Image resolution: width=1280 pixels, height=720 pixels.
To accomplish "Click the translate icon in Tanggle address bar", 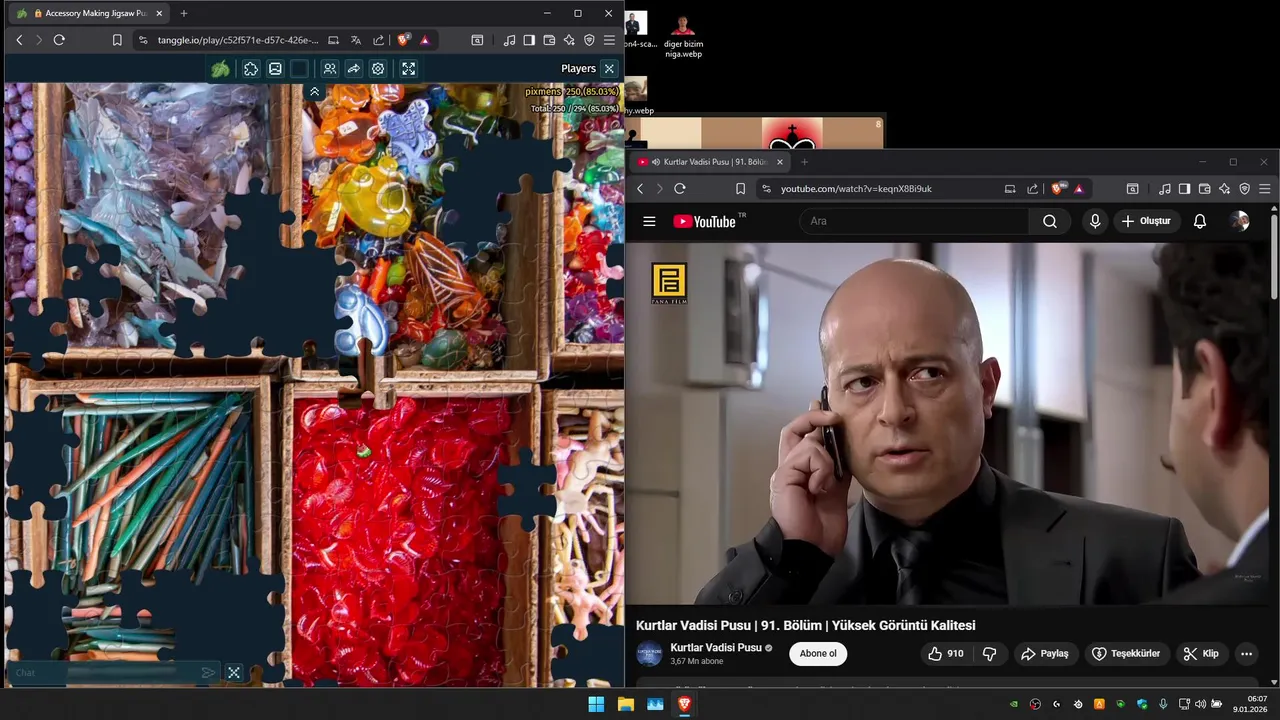I will pyautogui.click(x=356, y=40).
